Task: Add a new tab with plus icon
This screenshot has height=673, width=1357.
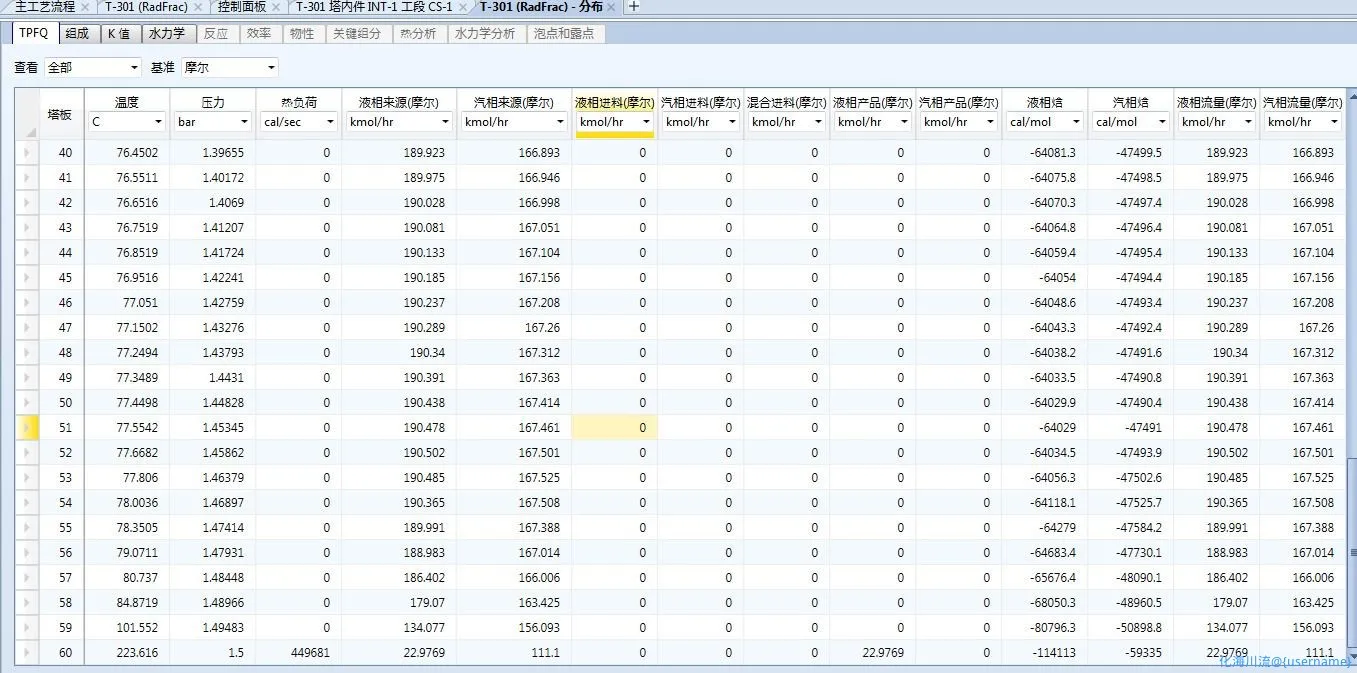Action: click(633, 6)
